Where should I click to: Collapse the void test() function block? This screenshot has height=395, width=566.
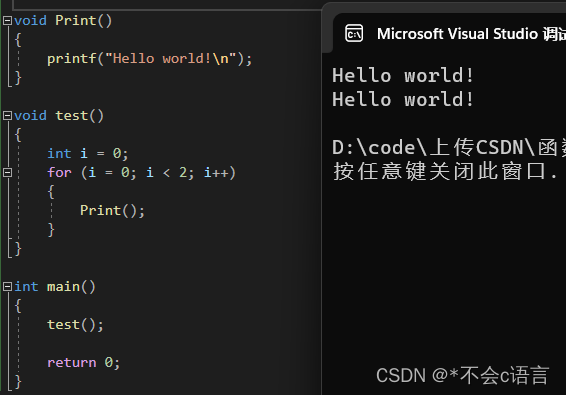coord(7,116)
